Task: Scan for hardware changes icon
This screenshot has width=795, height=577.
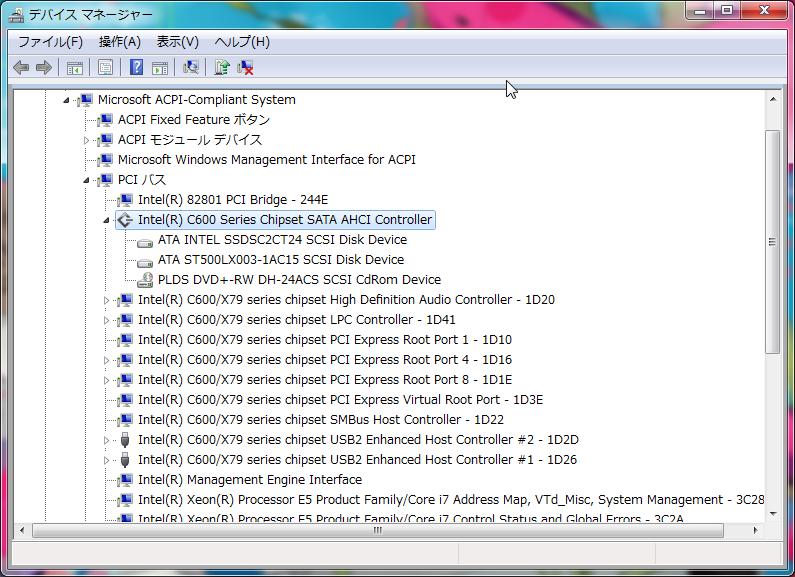Action: (191, 67)
